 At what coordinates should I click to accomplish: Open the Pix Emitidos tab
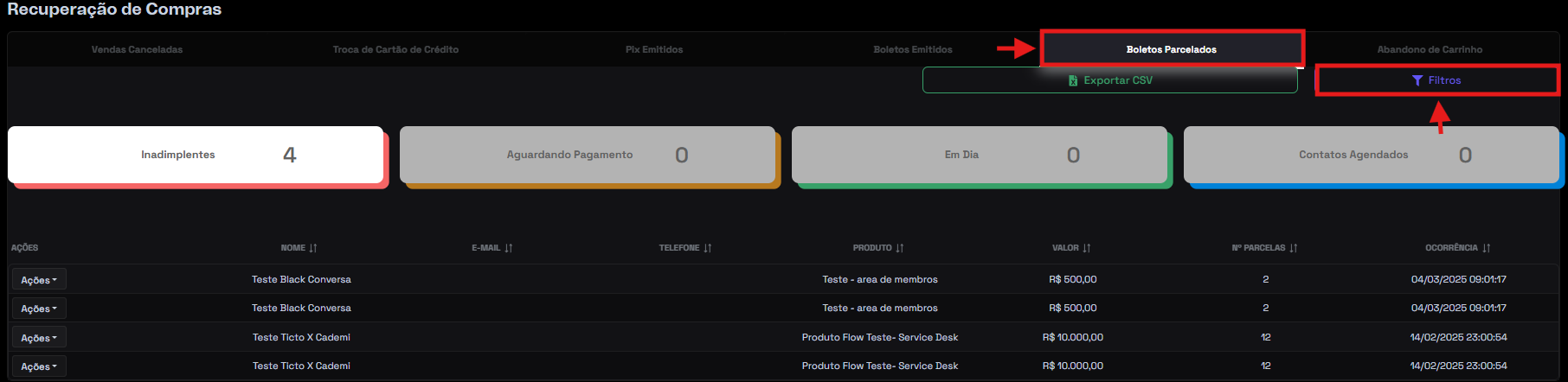point(654,50)
